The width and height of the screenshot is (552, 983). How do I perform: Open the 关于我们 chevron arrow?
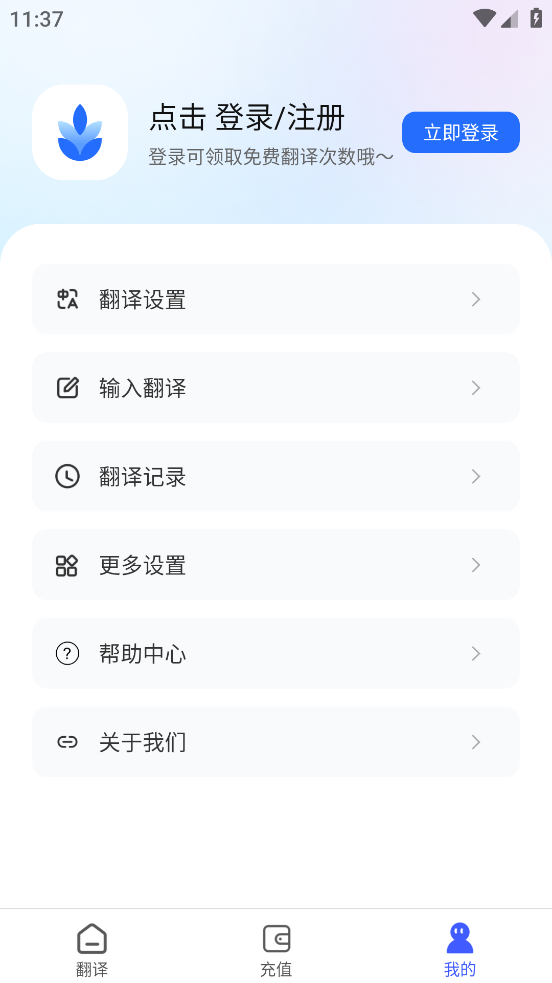[x=476, y=742]
